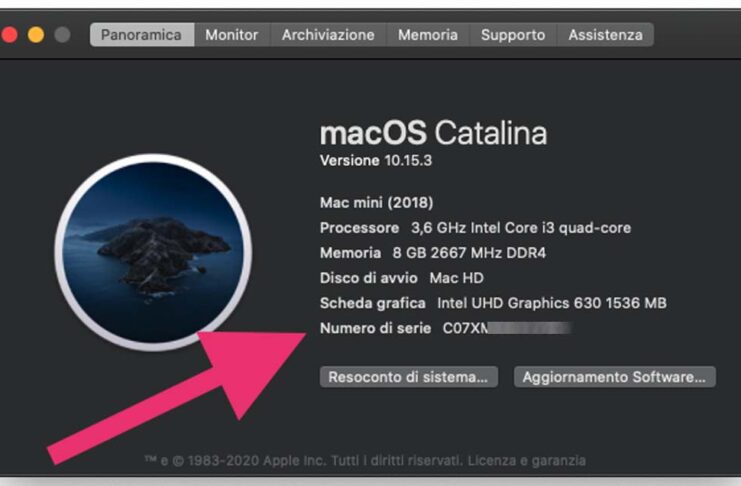Open Aggiornamento Software

point(614,377)
